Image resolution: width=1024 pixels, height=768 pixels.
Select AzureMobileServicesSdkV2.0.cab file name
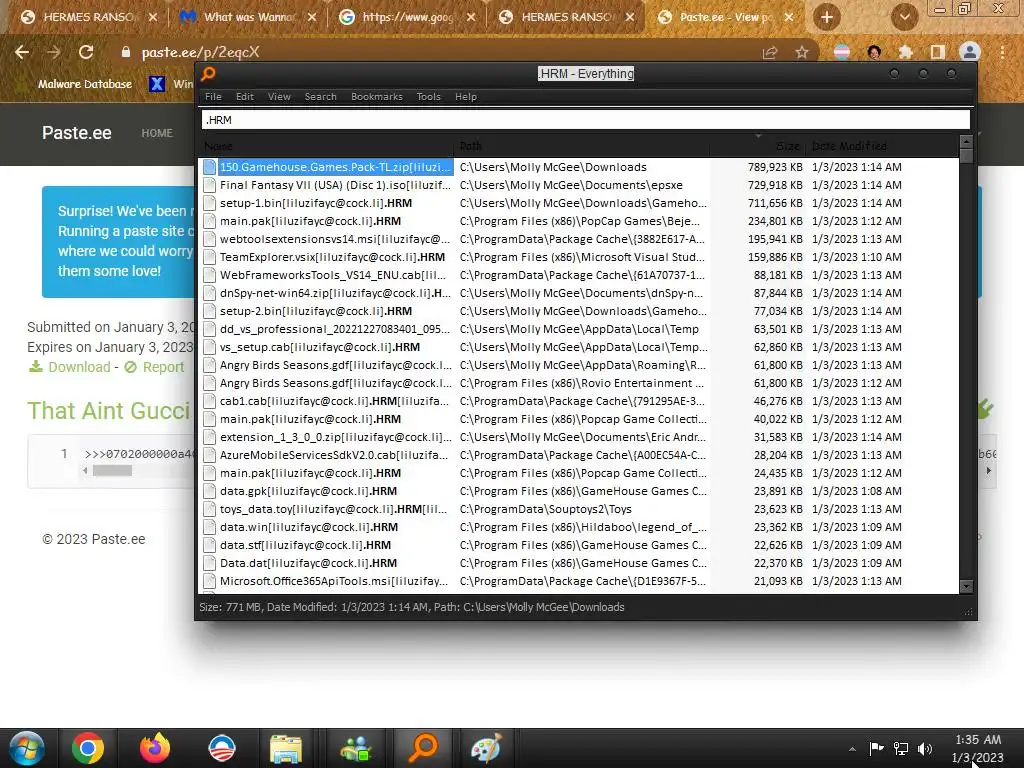[334, 455]
